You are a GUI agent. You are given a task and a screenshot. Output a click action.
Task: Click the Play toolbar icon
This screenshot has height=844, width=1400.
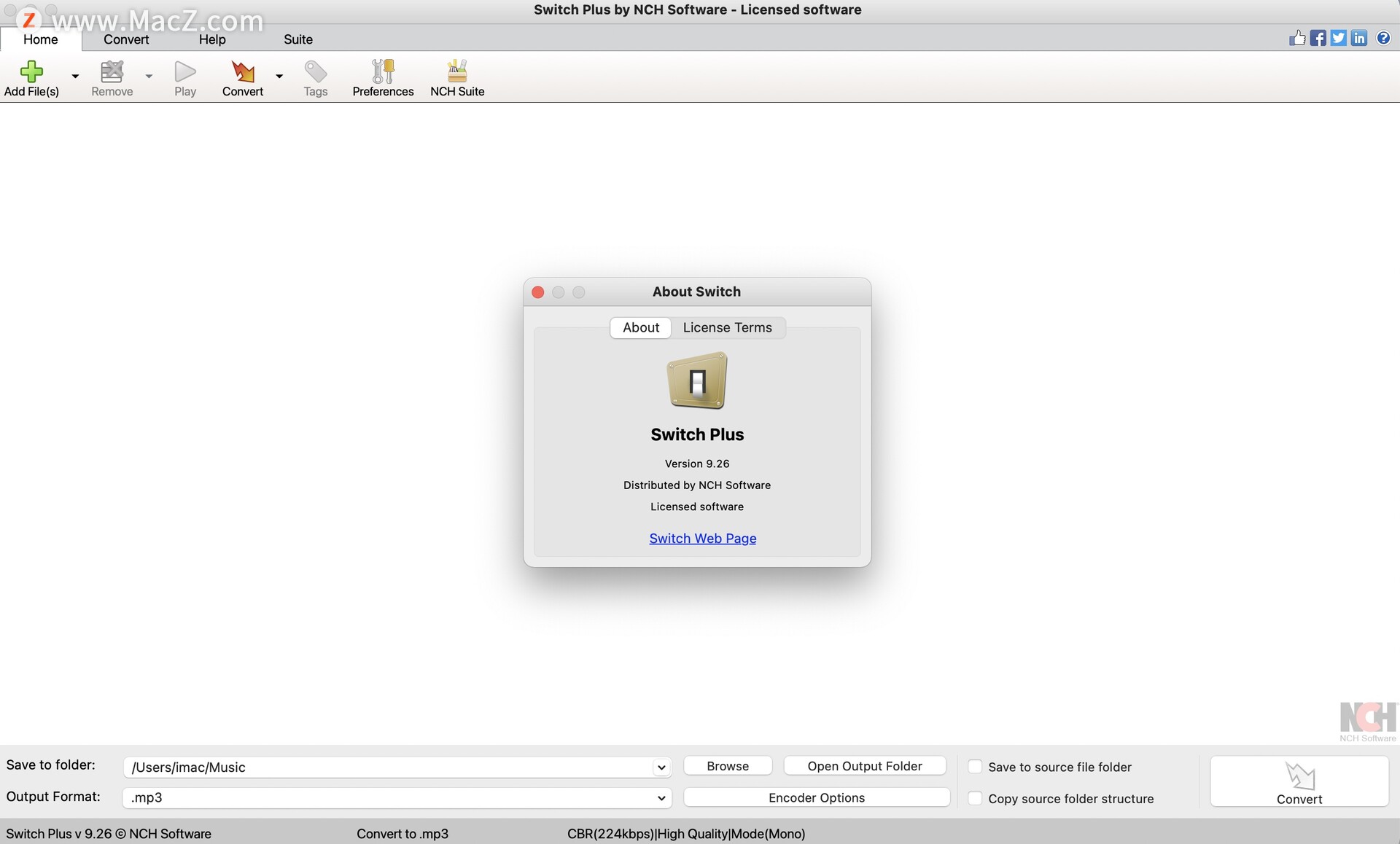click(x=185, y=71)
